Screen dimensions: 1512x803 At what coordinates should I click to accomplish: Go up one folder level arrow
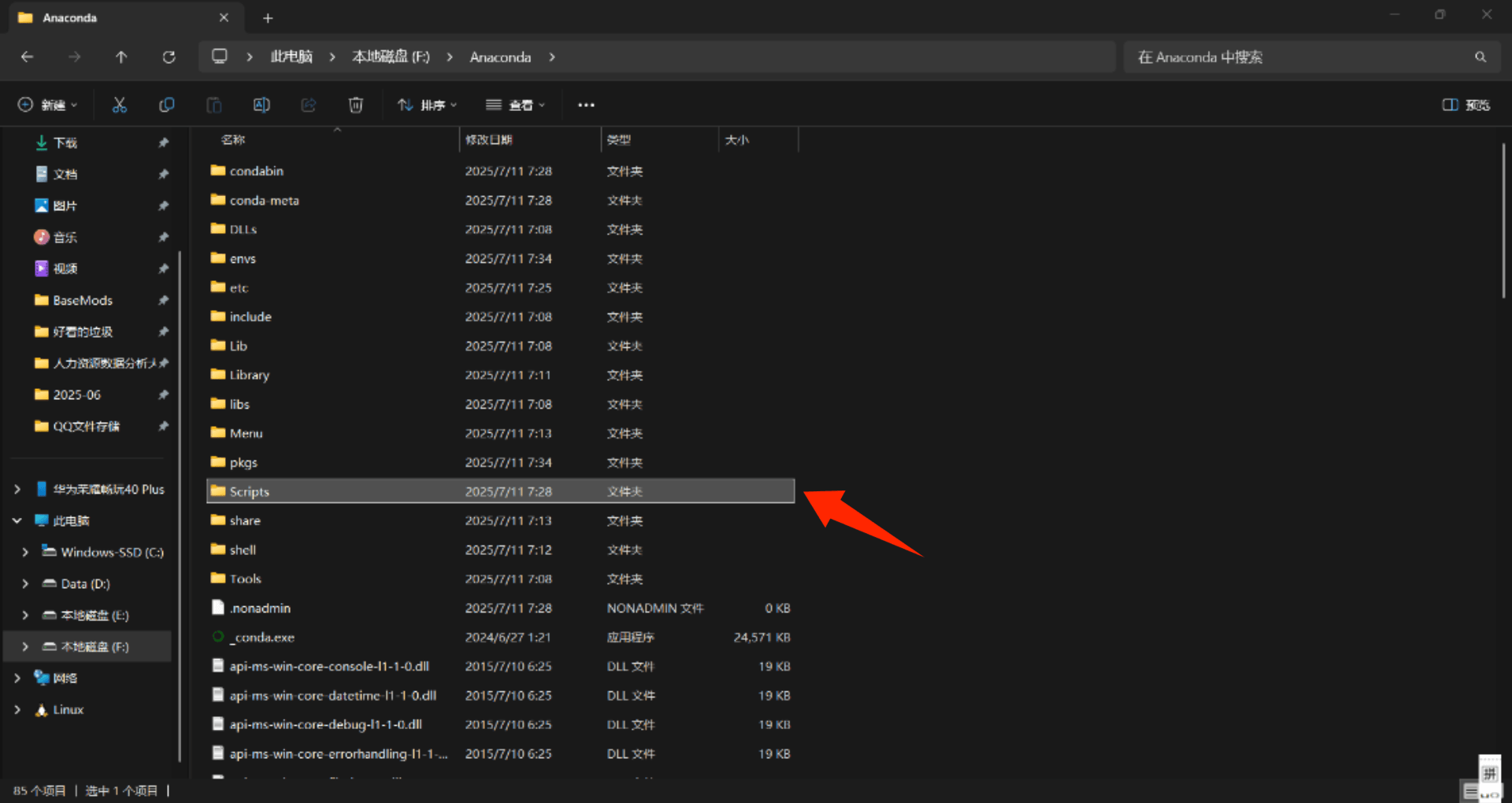121,57
